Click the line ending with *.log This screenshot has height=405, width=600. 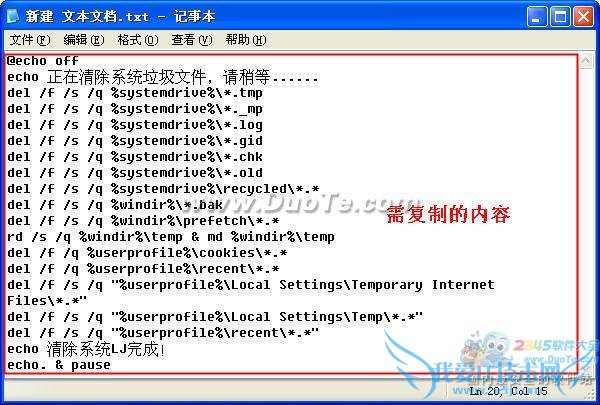click(x=135, y=125)
